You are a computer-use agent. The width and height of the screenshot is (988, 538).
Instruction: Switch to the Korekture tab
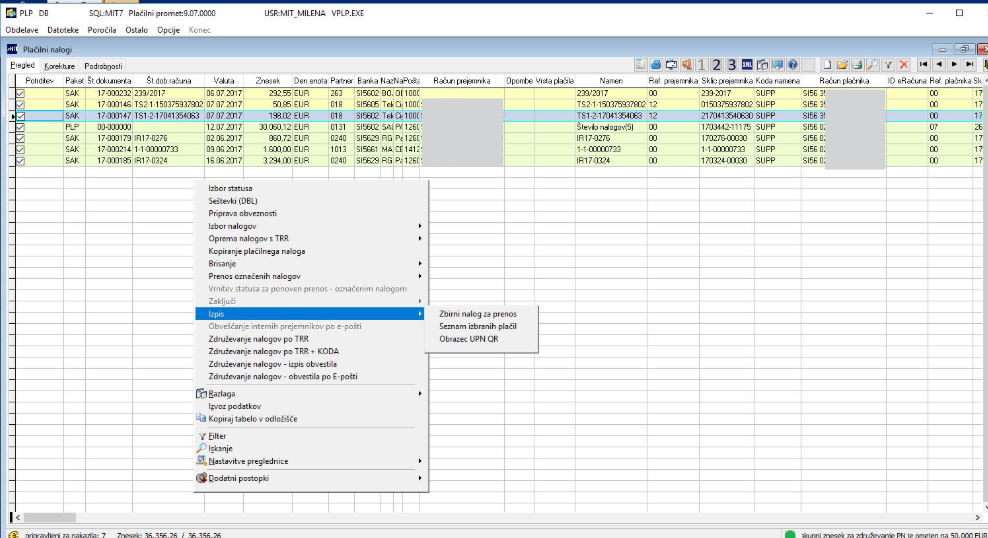pos(59,65)
